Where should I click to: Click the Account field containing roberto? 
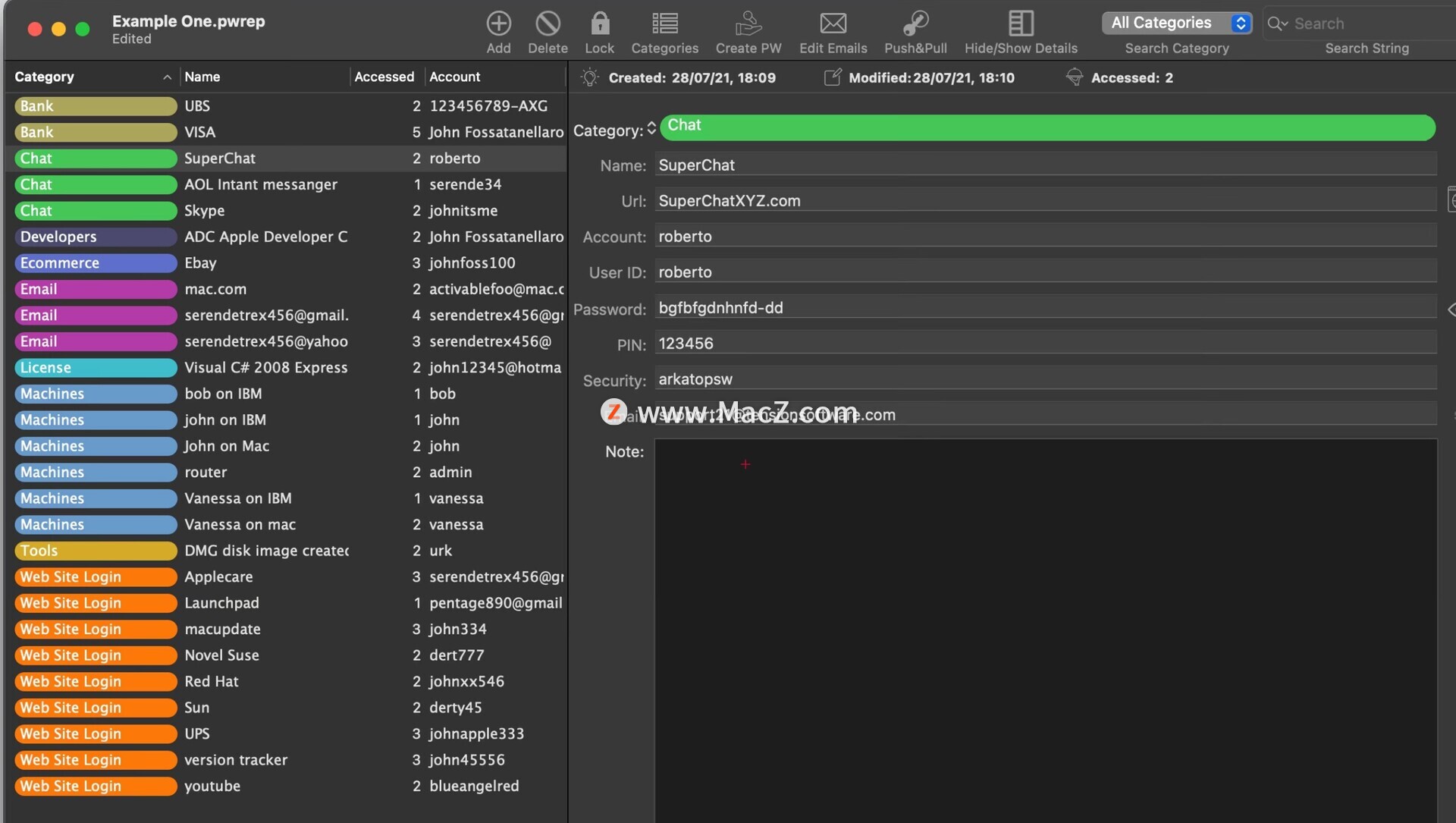pos(1046,236)
